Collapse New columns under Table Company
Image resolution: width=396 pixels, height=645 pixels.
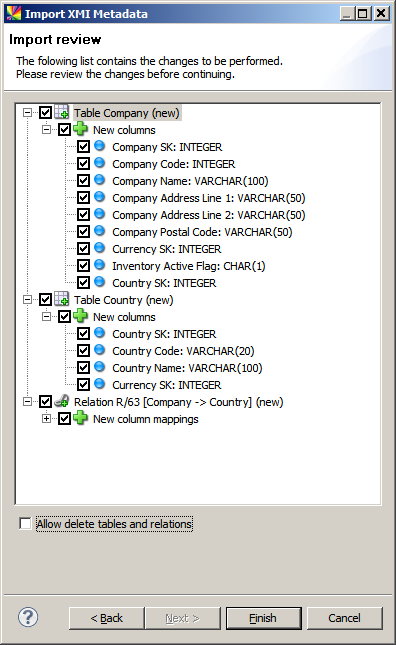coord(46,129)
